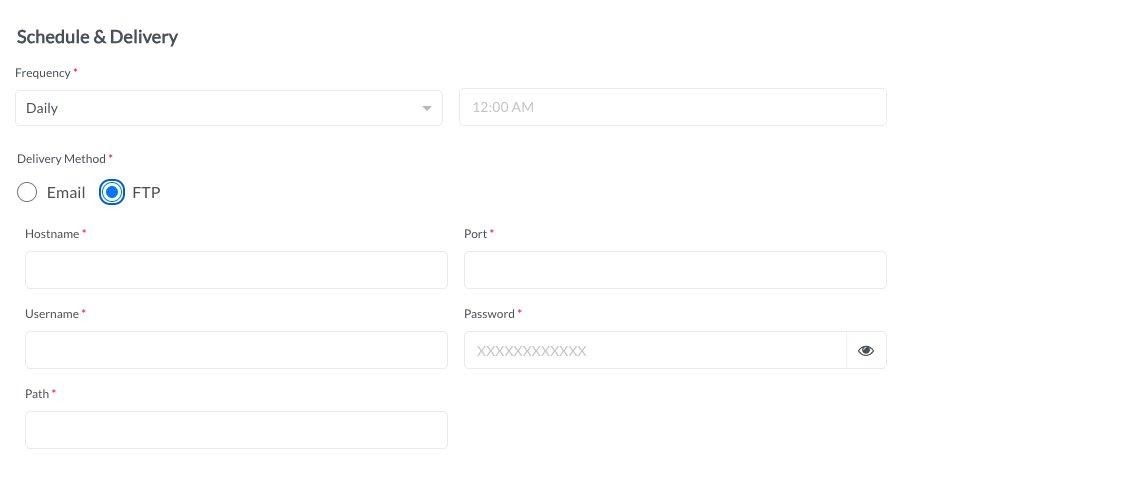Screen dimensions: 1125x478
Task: Focus the Port input field
Action: click(x=675, y=270)
